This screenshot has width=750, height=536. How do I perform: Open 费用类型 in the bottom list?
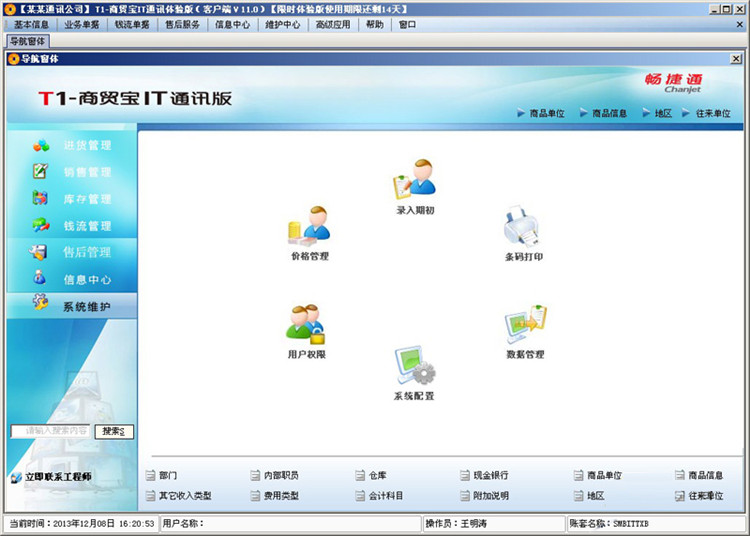(275, 496)
